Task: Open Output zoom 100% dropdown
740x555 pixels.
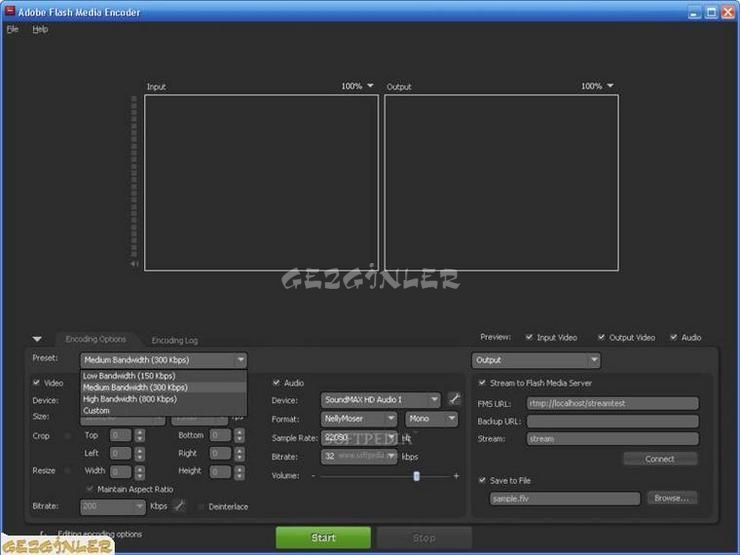Action: pyautogui.click(x=597, y=86)
